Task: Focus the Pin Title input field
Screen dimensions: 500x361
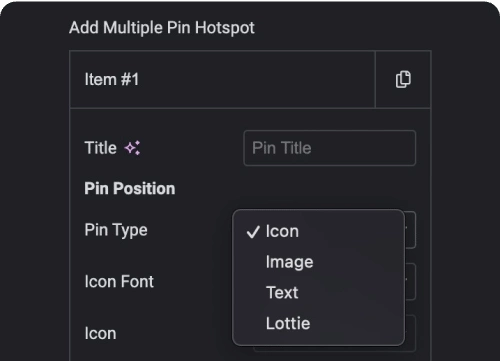Action: 330,148
